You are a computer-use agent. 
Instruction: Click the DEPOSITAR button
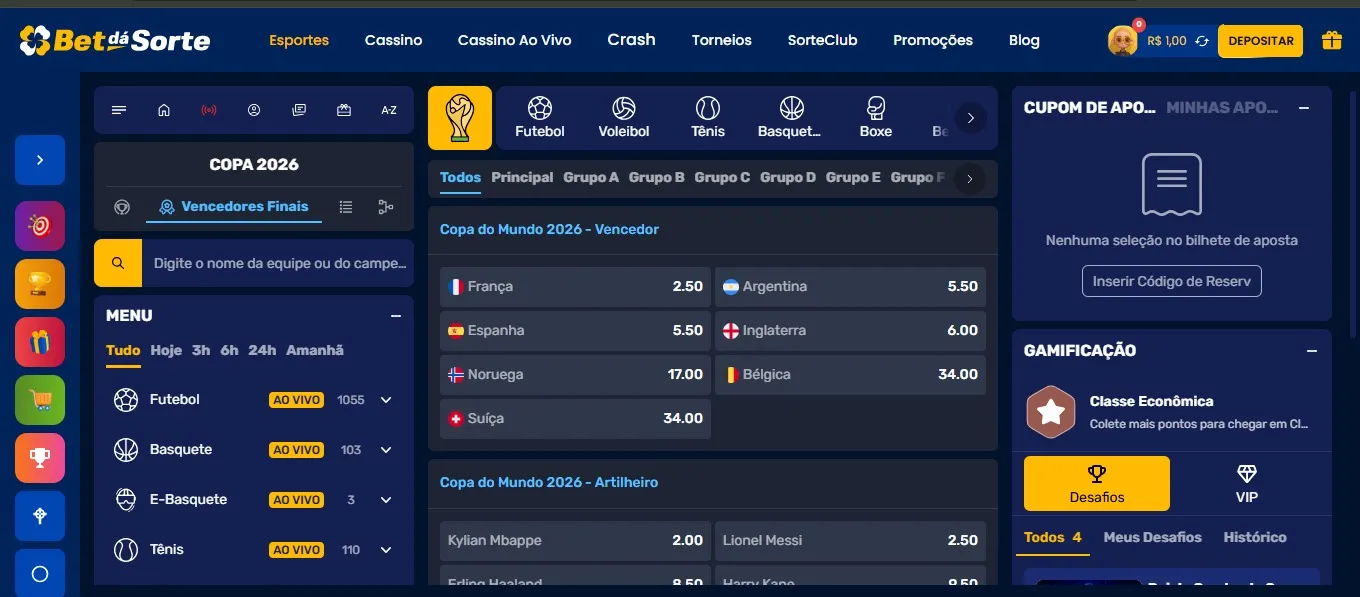(1260, 41)
